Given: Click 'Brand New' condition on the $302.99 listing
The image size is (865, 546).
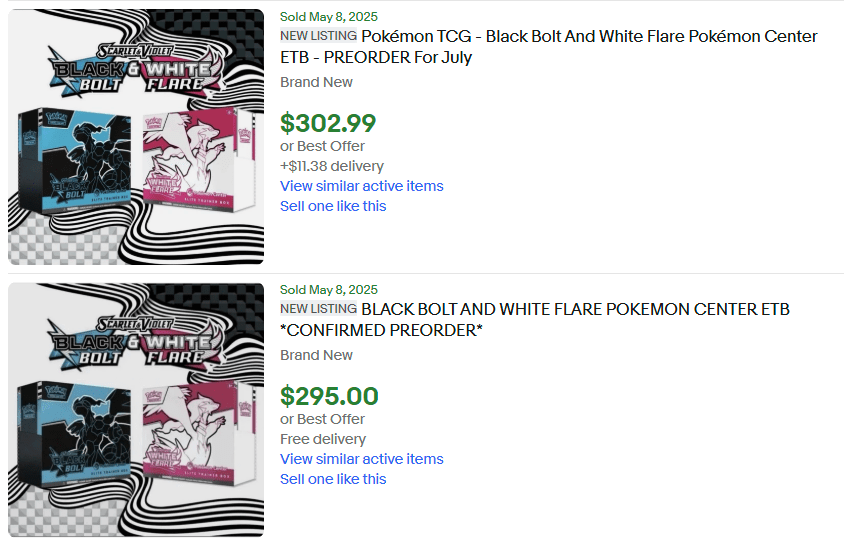Looking at the screenshot, I should coord(316,82).
